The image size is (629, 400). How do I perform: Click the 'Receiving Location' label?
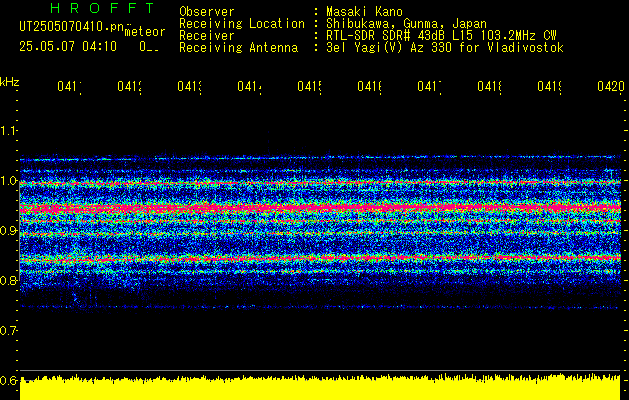(242, 24)
